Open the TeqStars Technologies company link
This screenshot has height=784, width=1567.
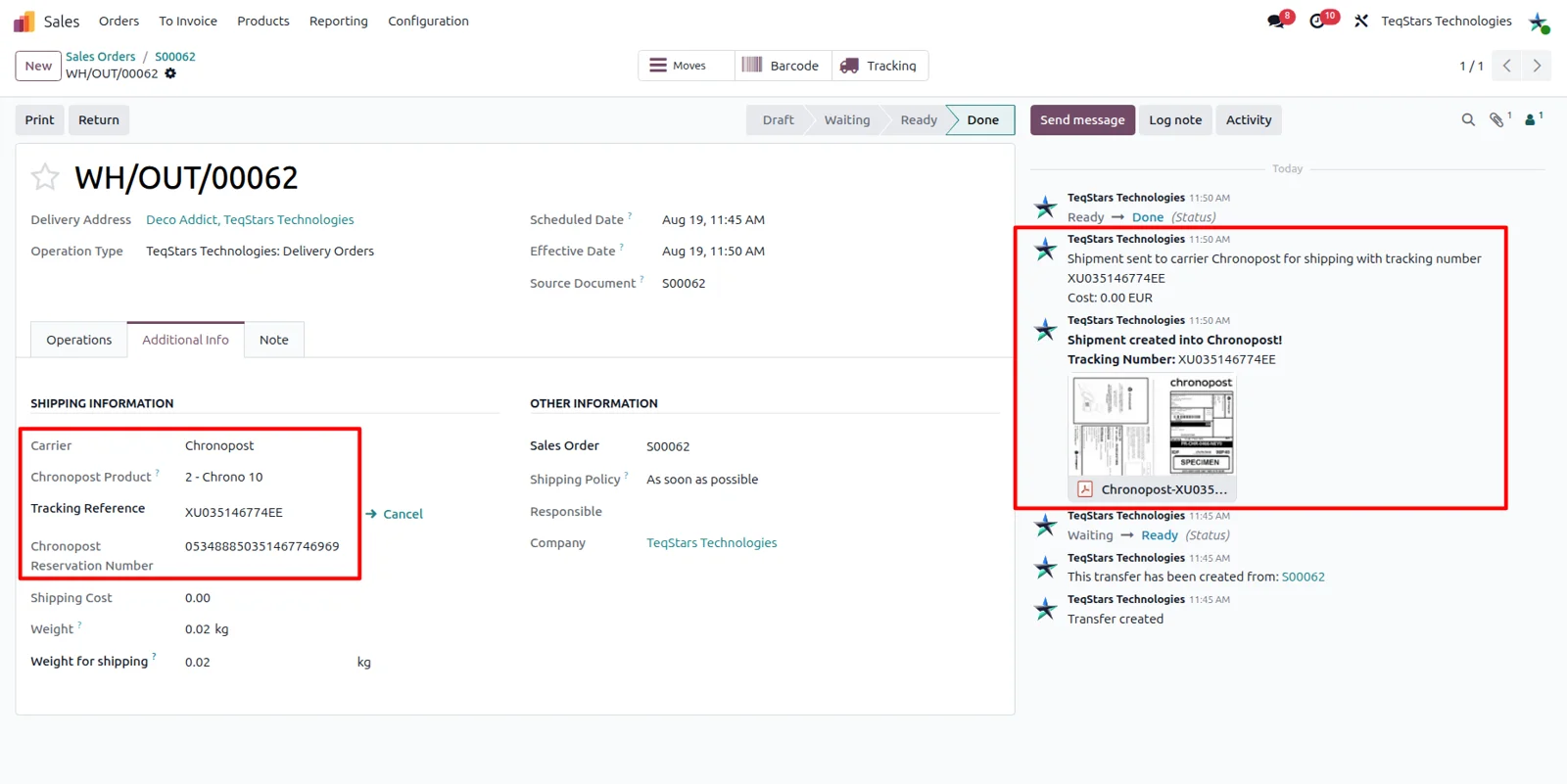pos(712,543)
